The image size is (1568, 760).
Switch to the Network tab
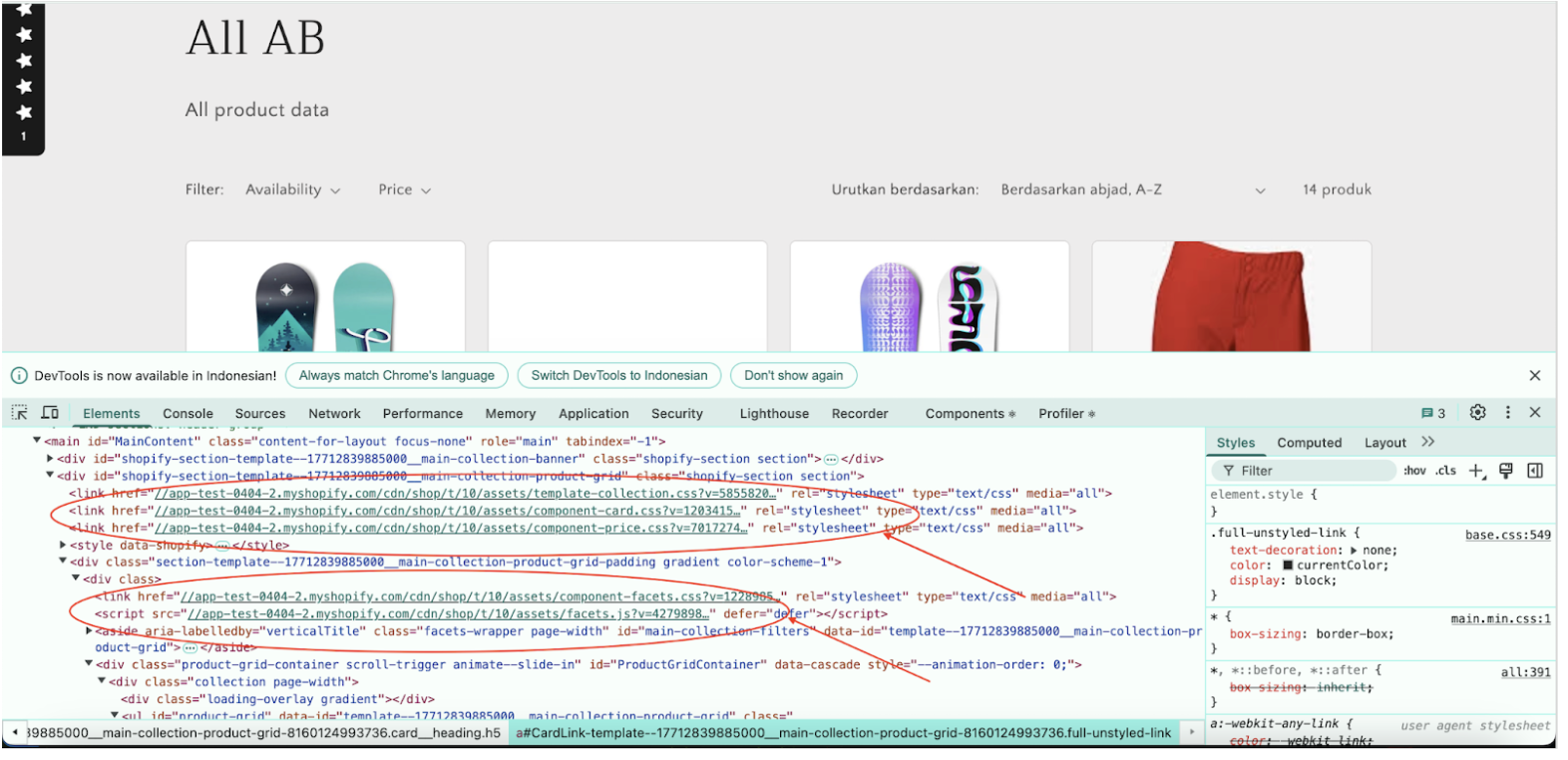coord(334,414)
